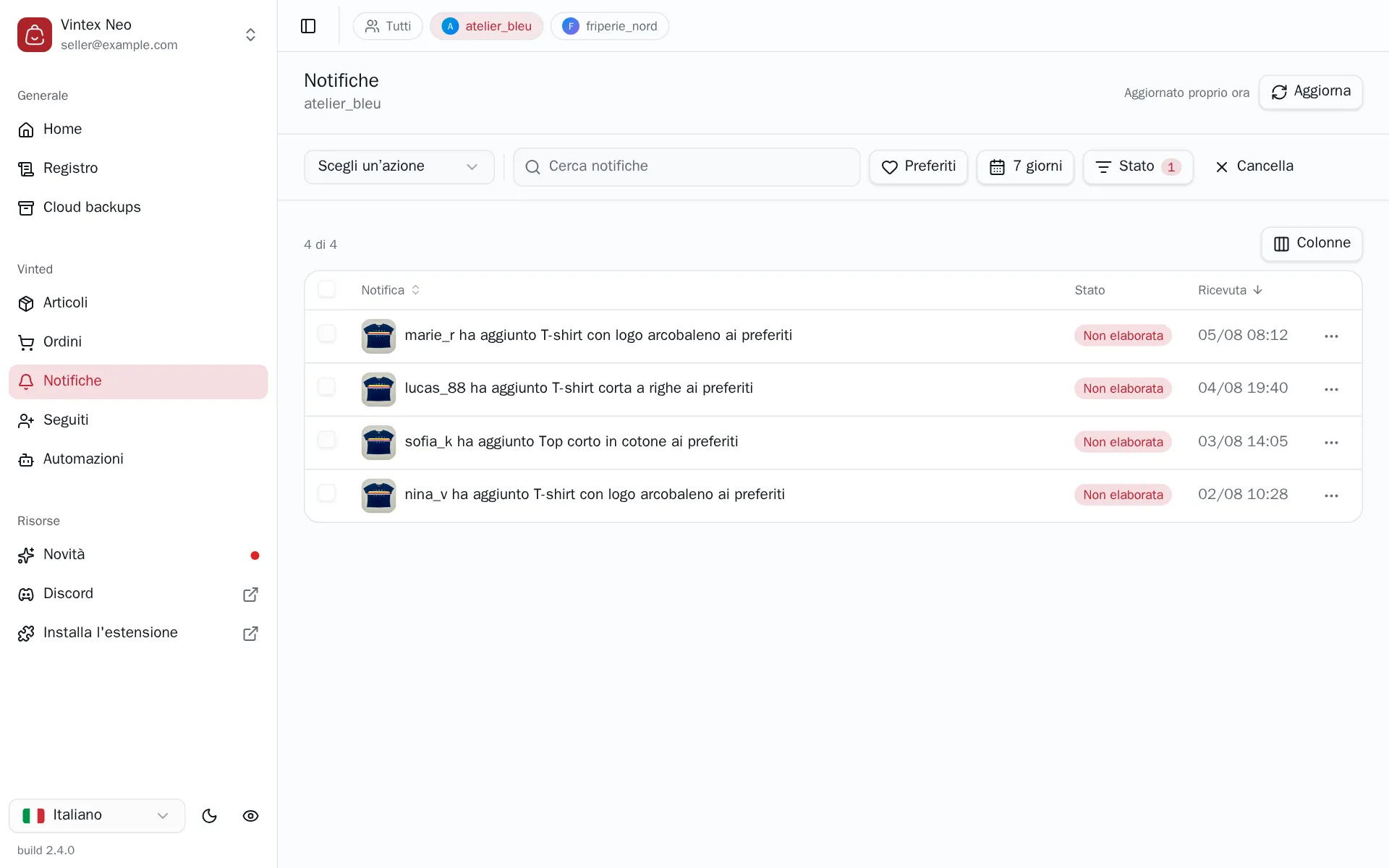Open the Stato filter dropdown
This screenshot has height=868, width=1389.
coord(1138,167)
